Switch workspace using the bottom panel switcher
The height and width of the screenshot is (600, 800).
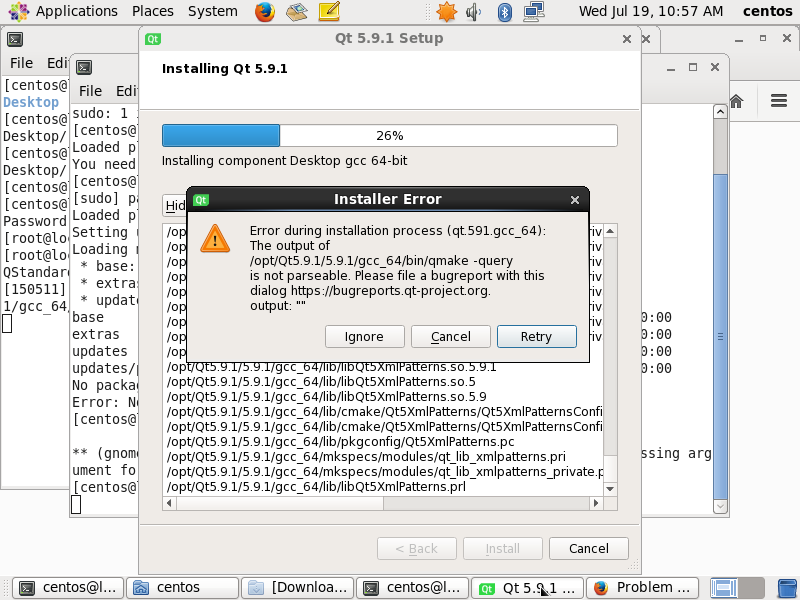coord(737,588)
